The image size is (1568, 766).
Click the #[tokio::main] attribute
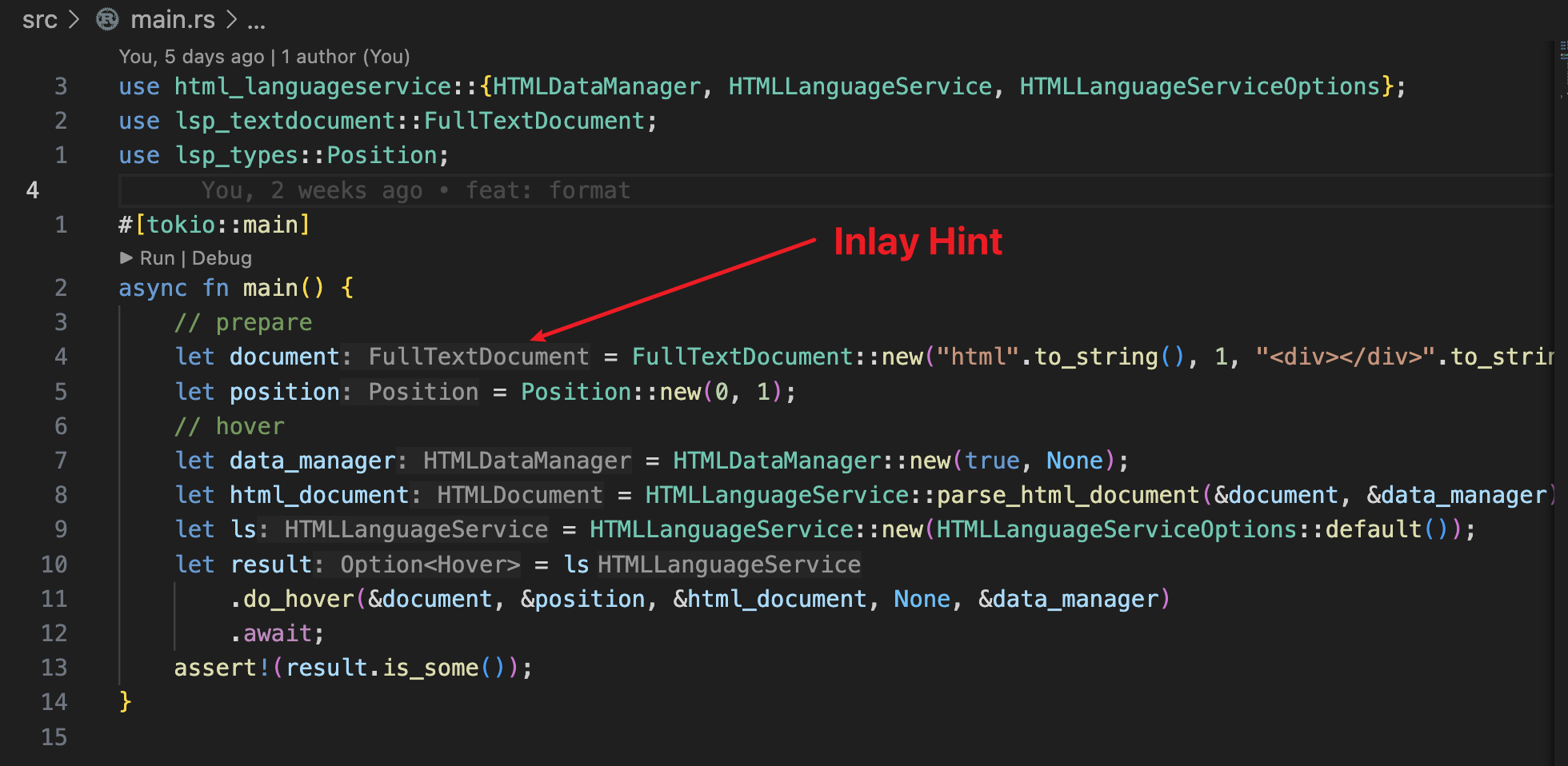(214, 225)
